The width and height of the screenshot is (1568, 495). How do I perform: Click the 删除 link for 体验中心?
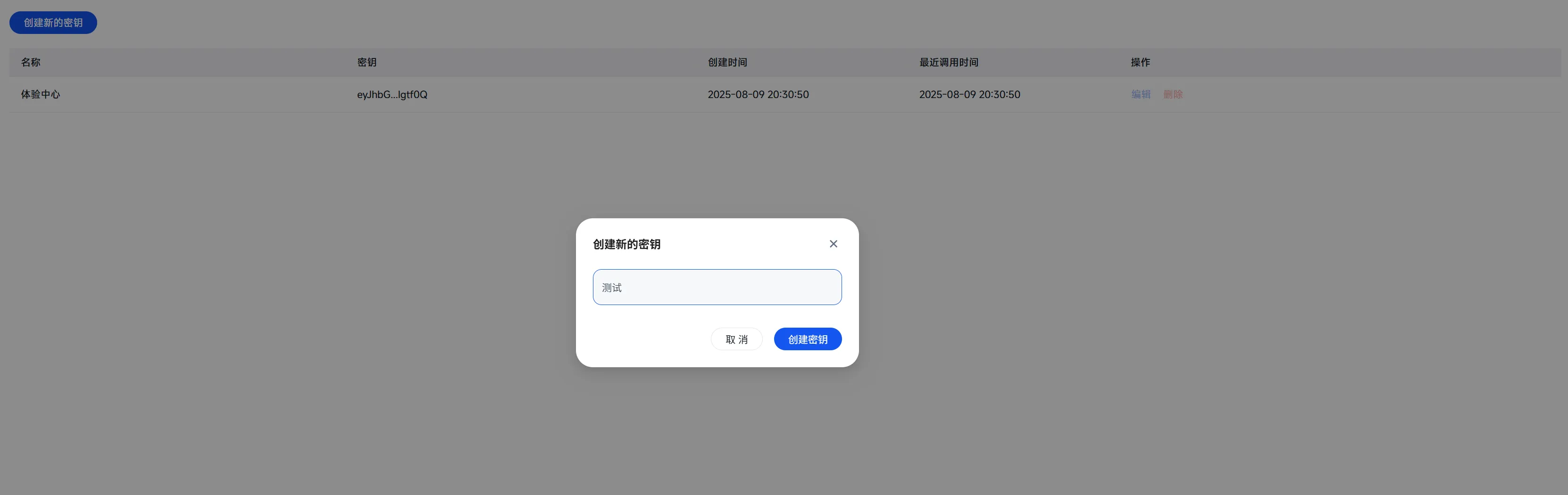click(x=1173, y=94)
